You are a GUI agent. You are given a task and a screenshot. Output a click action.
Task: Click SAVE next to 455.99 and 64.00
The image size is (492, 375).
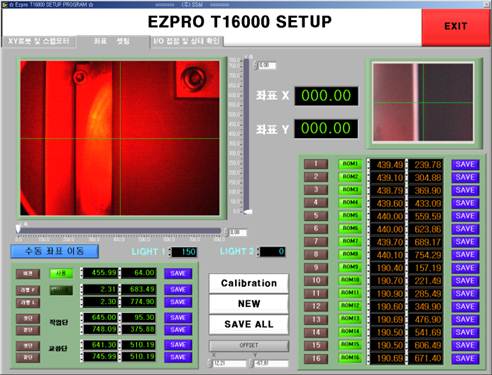[178, 273]
